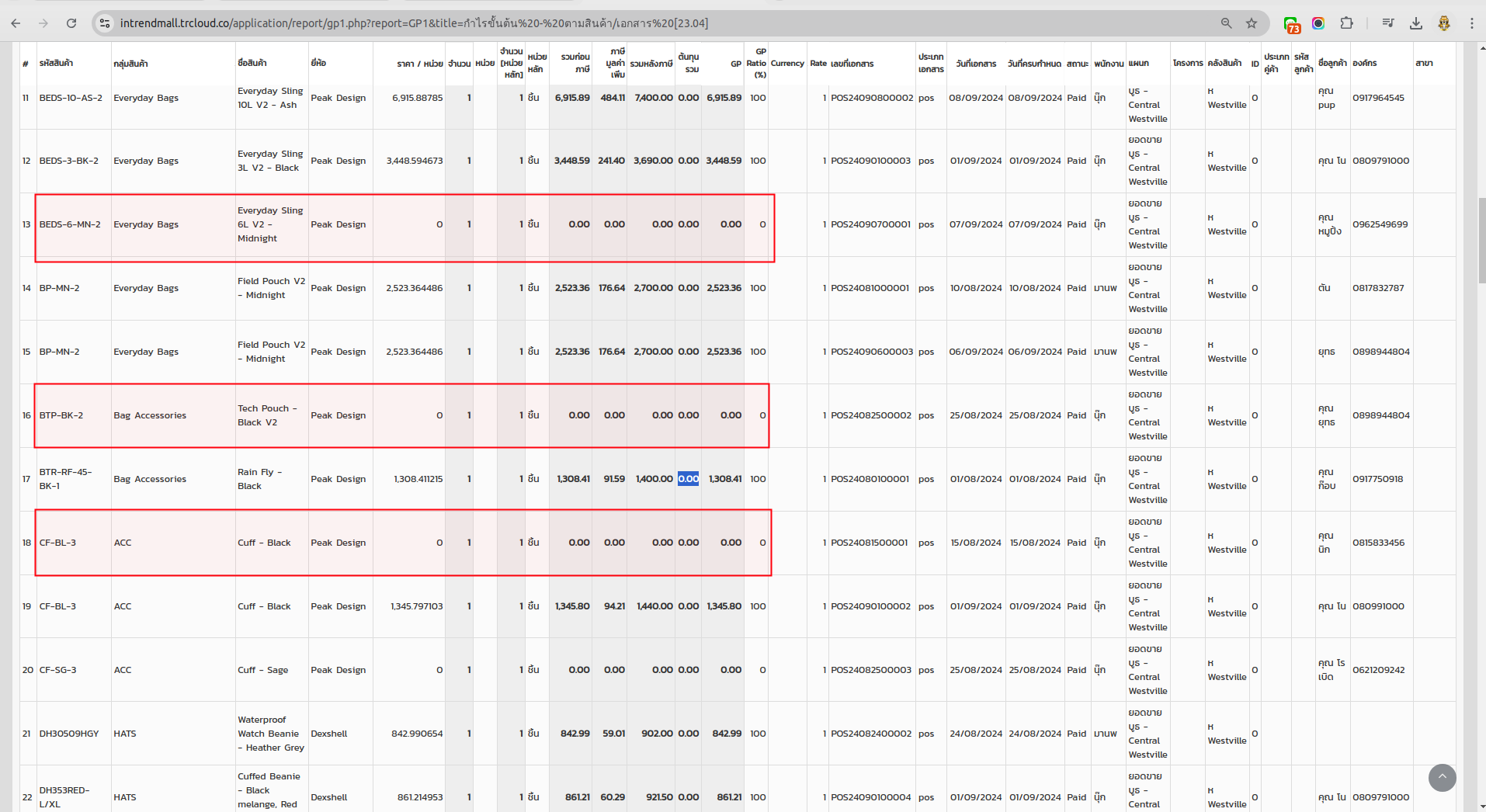This screenshot has height=812, width=1486.
Task: Click customer phone 0817832787
Action: [1379, 288]
